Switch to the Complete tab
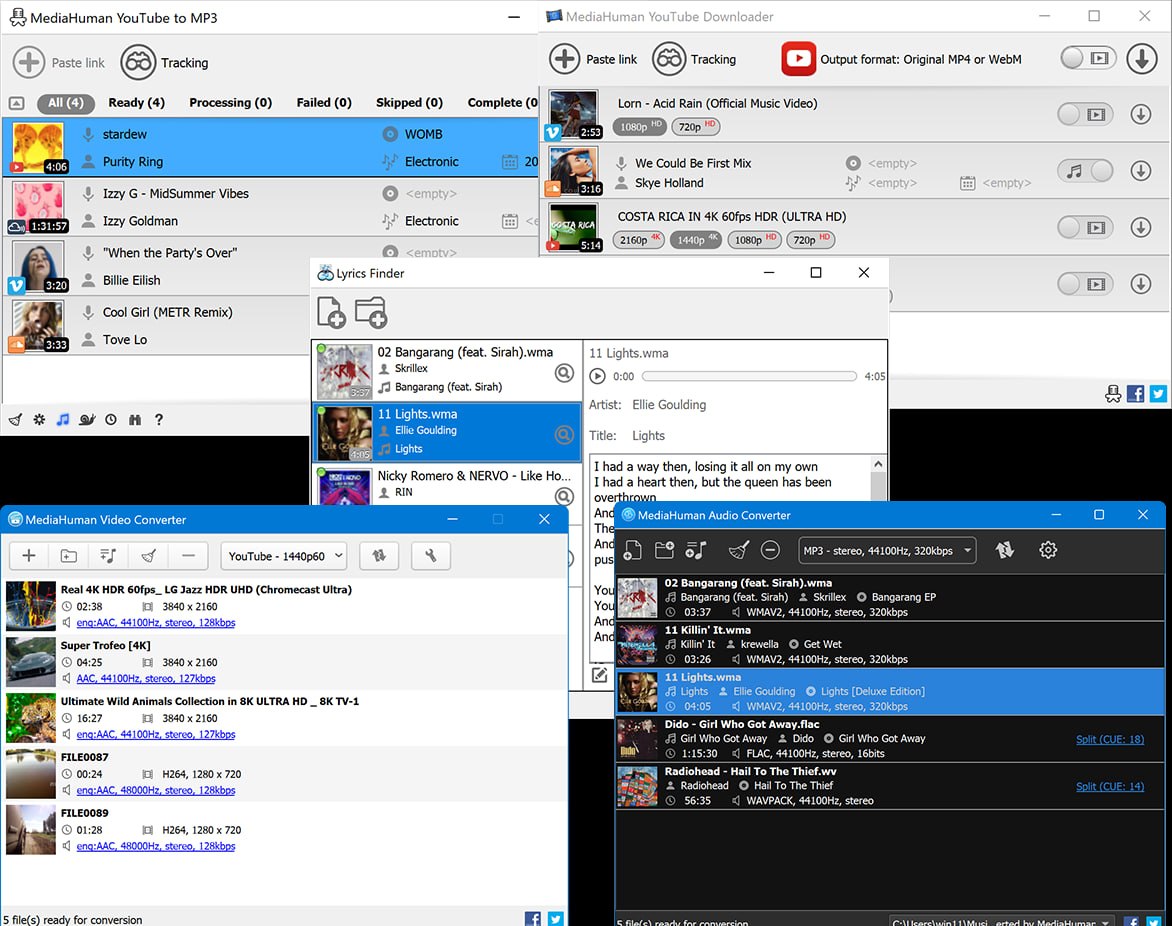1172x926 pixels. point(502,103)
